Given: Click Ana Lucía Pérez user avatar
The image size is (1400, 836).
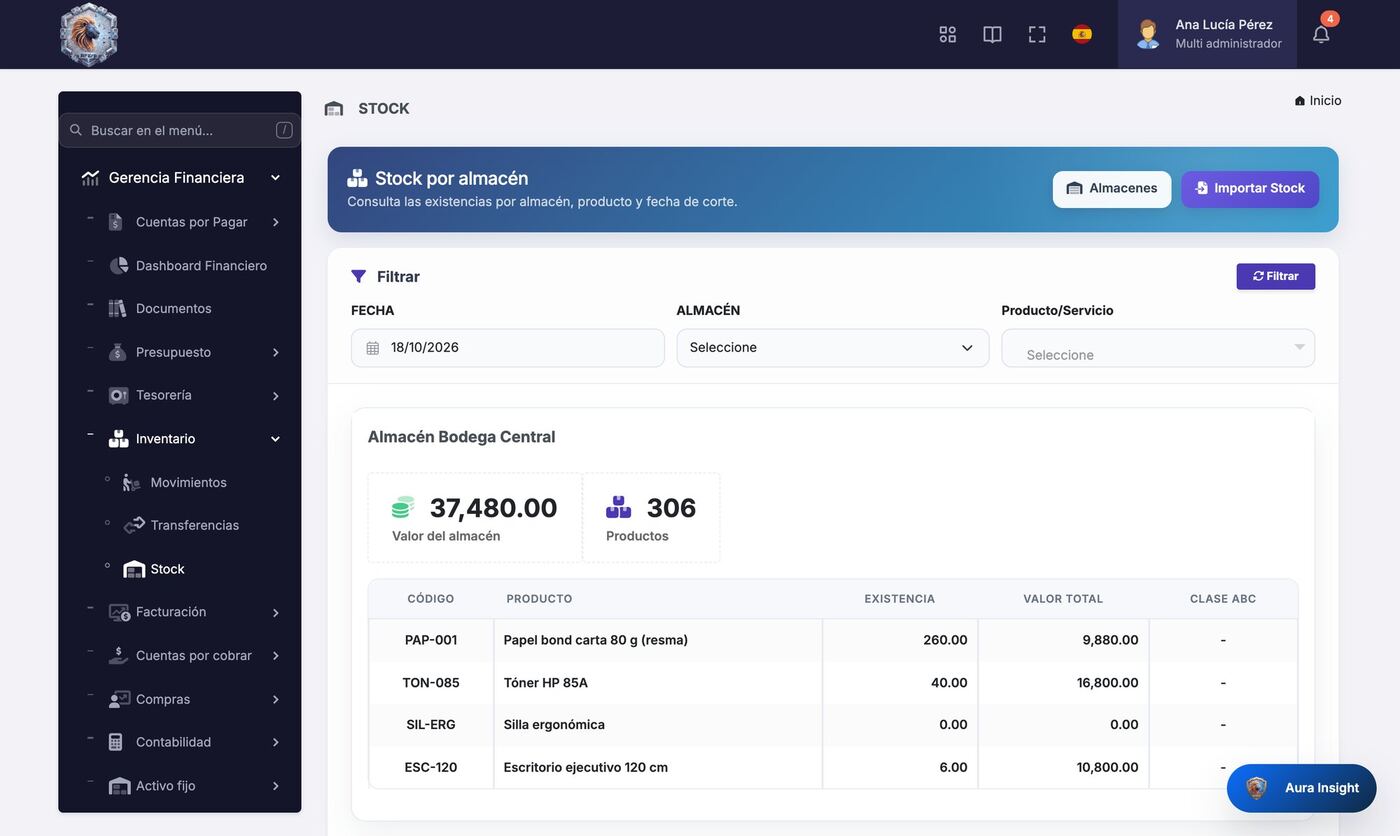Looking at the screenshot, I should click(x=1148, y=34).
